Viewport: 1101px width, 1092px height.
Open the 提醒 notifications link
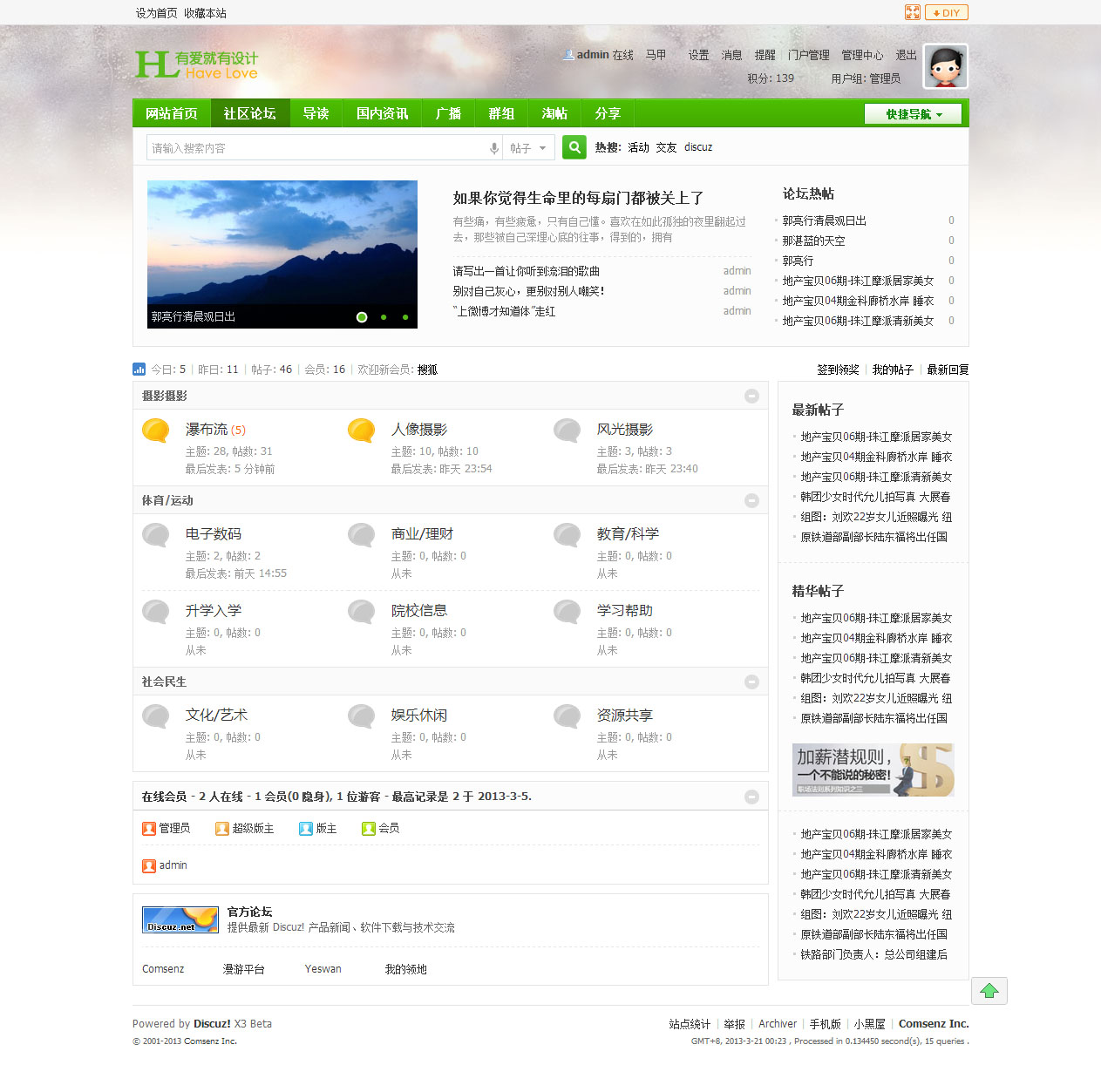pyautogui.click(x=765, y=55)
